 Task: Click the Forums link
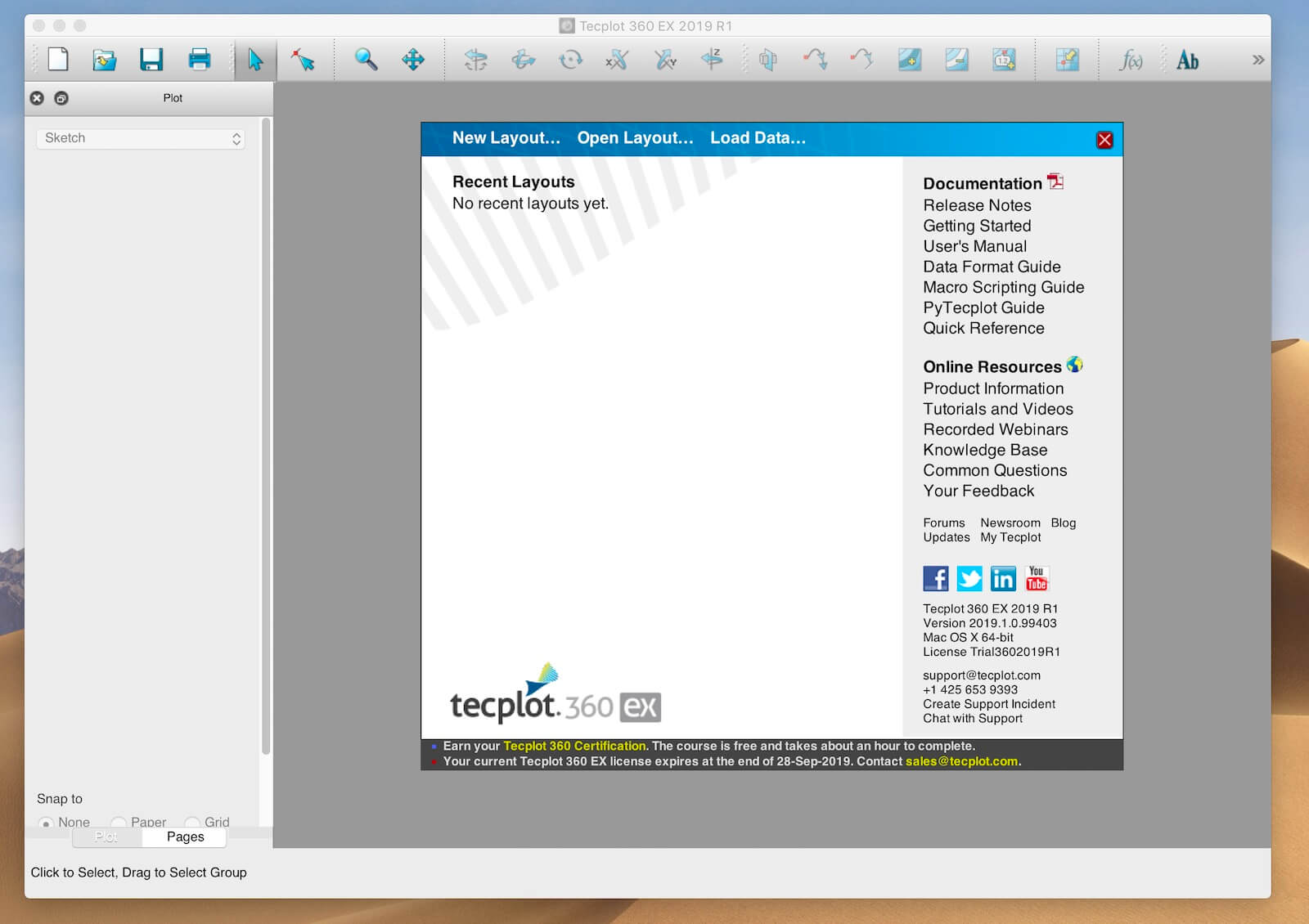point(944,523)
